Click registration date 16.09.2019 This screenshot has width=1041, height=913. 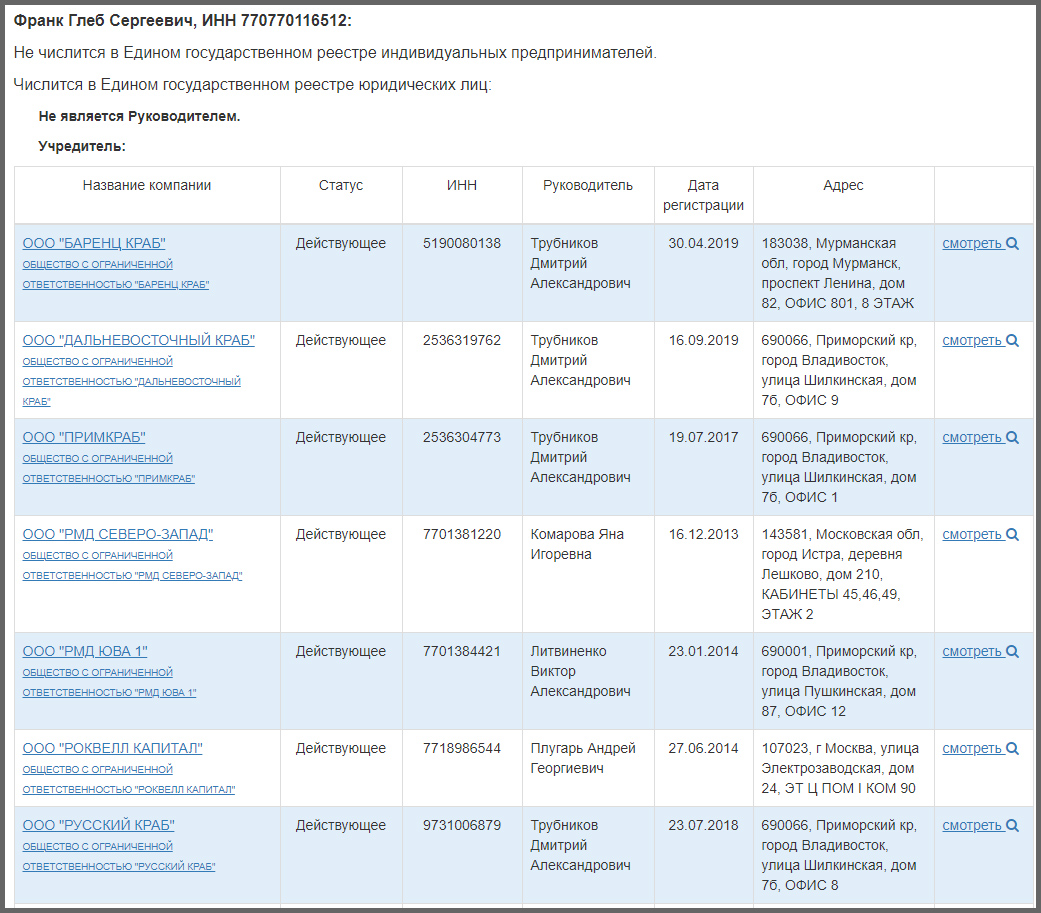[x=703, y=340]
